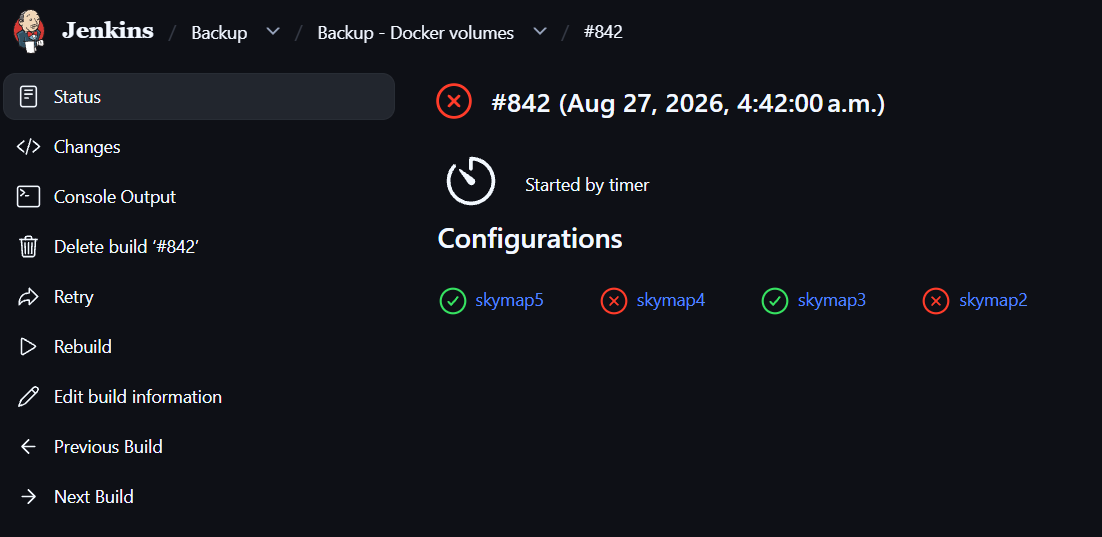Click the Jenkins butler logo icon

(x=30, y=31)
